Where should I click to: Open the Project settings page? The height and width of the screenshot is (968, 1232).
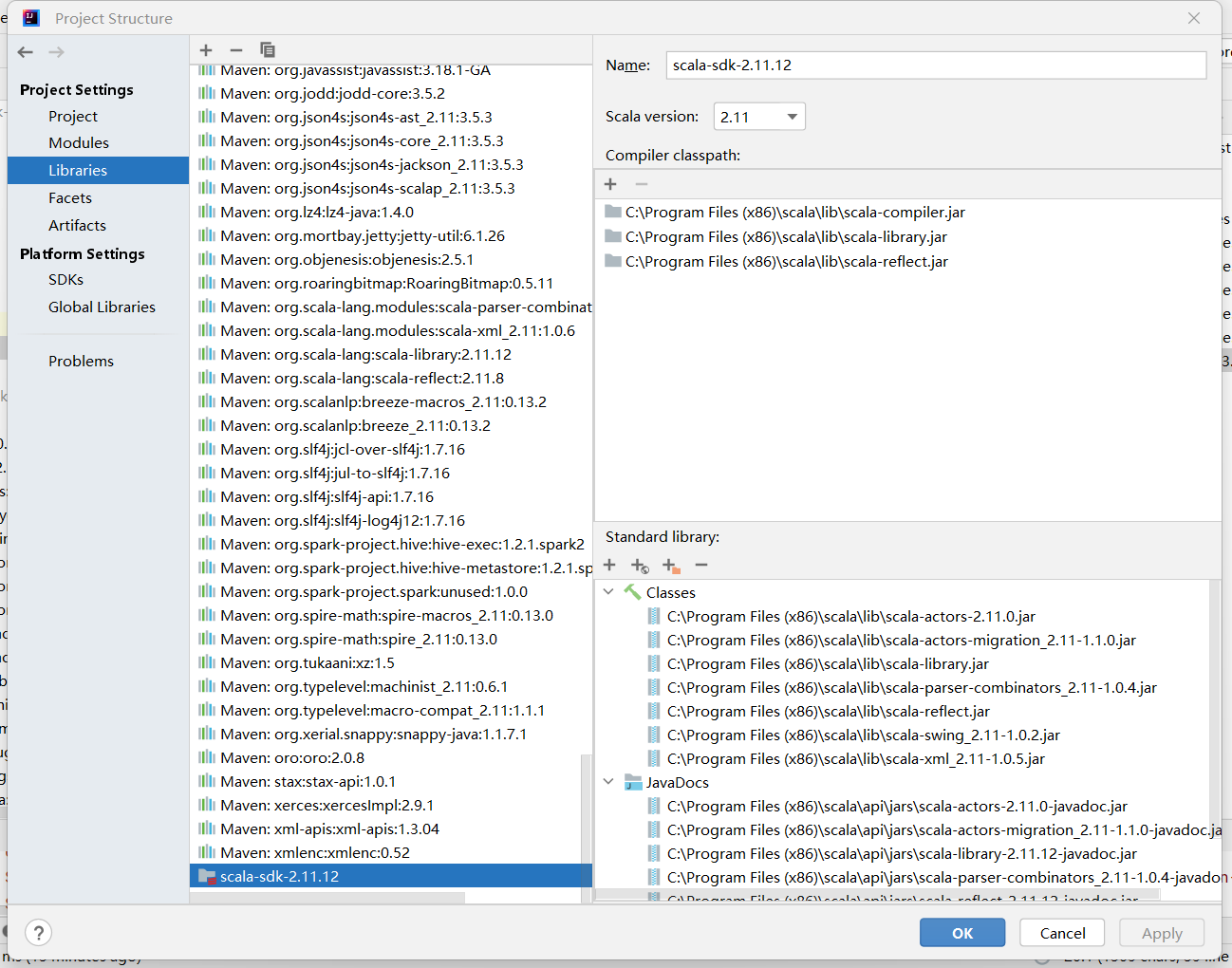(73, 116)
